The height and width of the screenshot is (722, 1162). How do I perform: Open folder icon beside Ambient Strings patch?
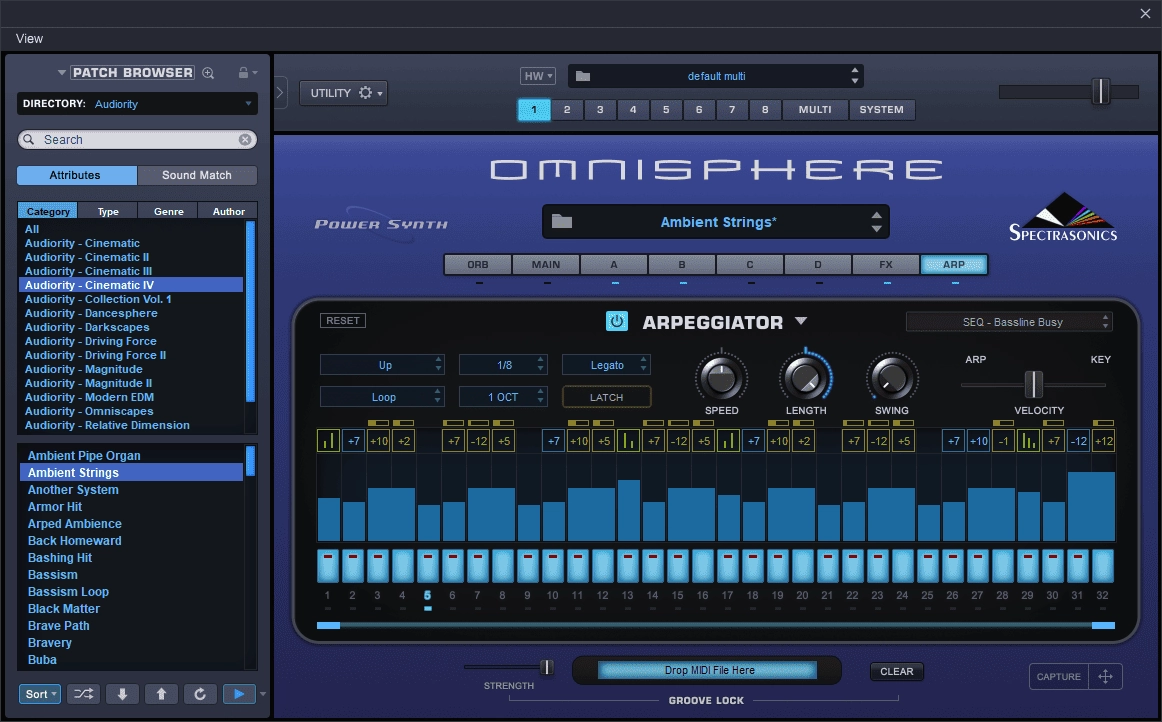click(562, 221)
